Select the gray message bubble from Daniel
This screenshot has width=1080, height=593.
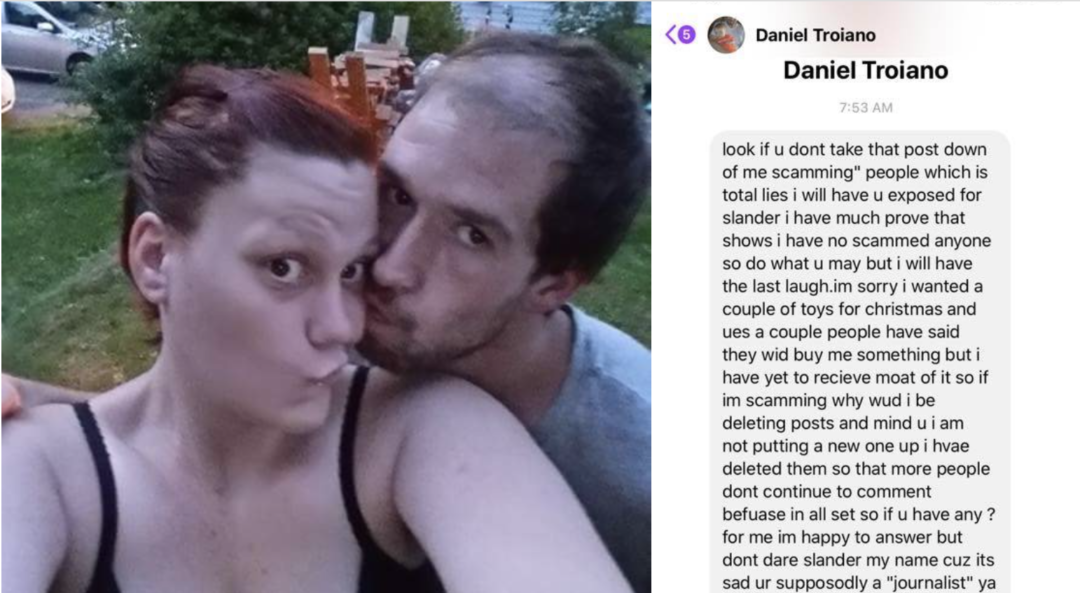pyautogui.click(x=860, y=362)
